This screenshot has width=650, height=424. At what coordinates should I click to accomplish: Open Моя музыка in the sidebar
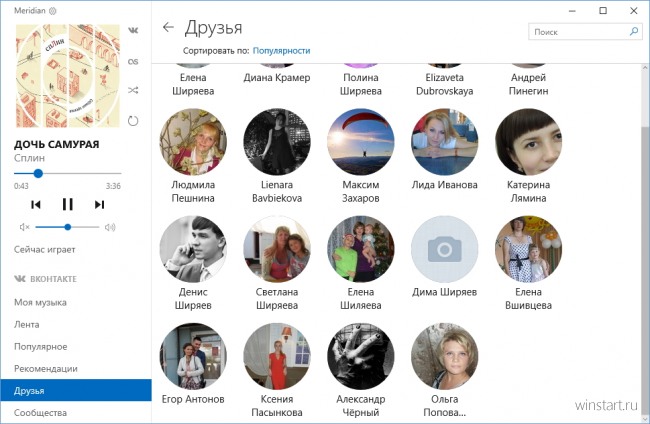click(x=40, y=302)
